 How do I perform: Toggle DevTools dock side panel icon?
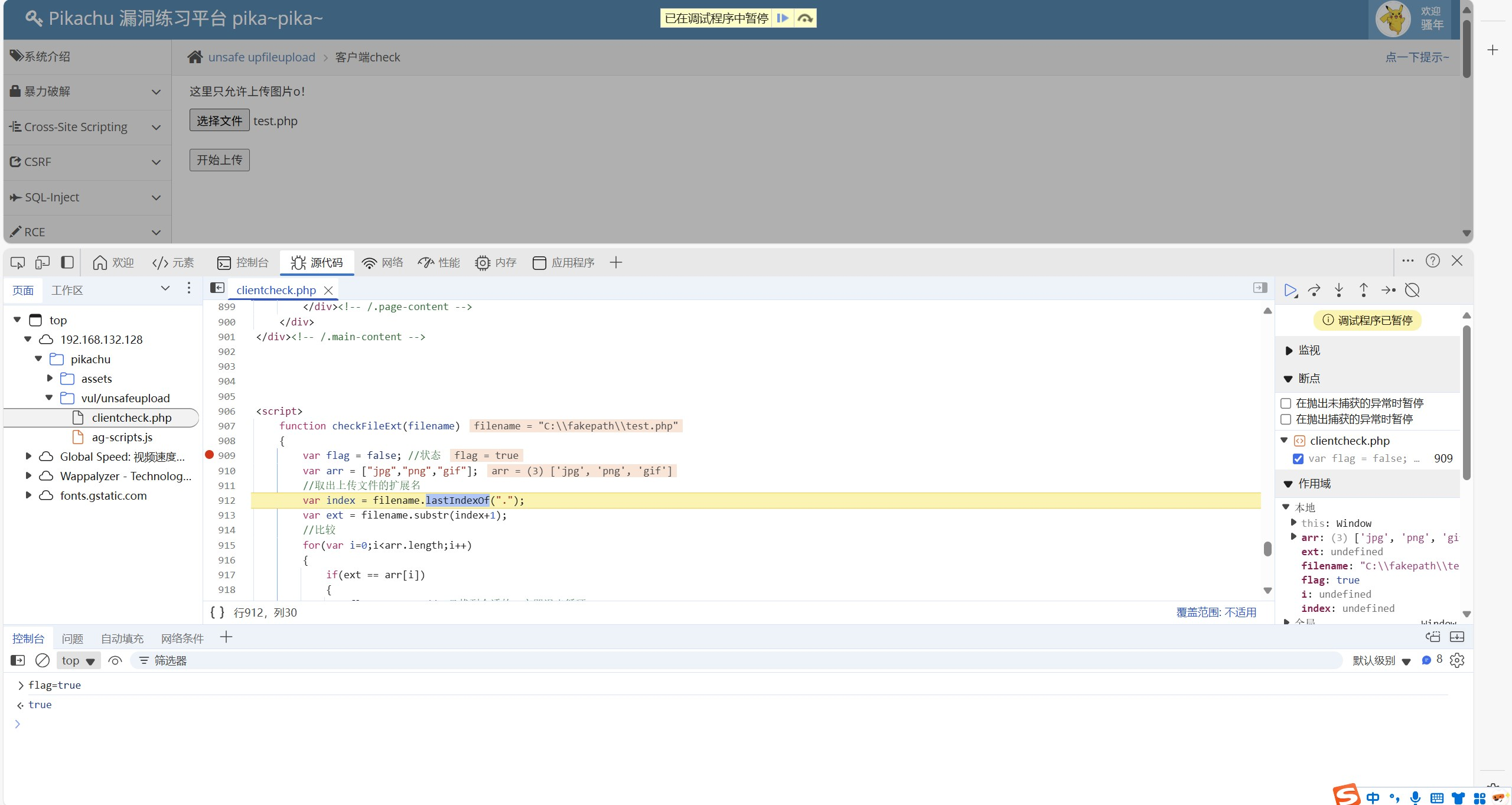(x=67, y=262)
